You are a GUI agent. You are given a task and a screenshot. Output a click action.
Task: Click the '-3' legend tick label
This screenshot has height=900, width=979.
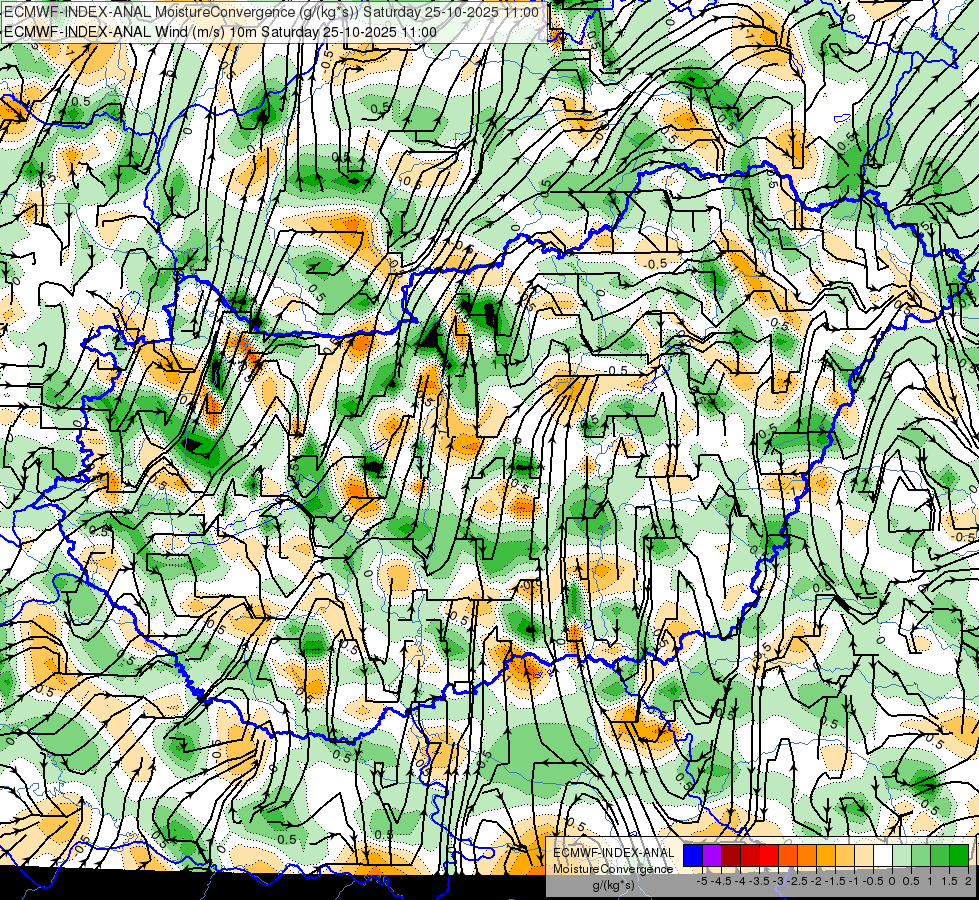(x=778, y=881)
